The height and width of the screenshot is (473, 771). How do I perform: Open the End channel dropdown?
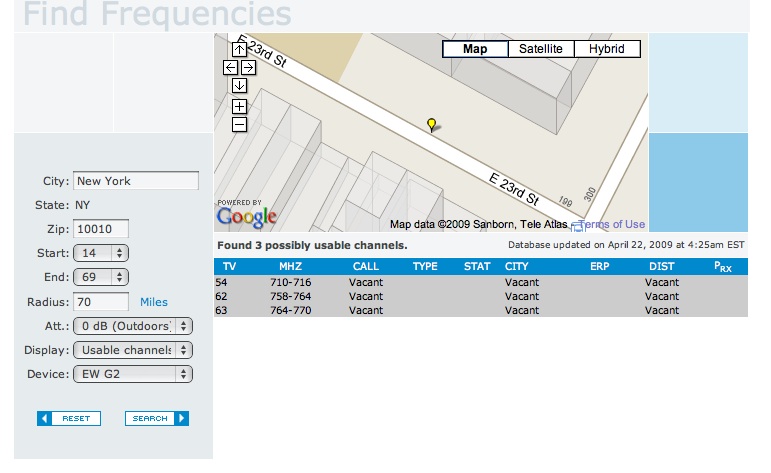click(101, 277)
